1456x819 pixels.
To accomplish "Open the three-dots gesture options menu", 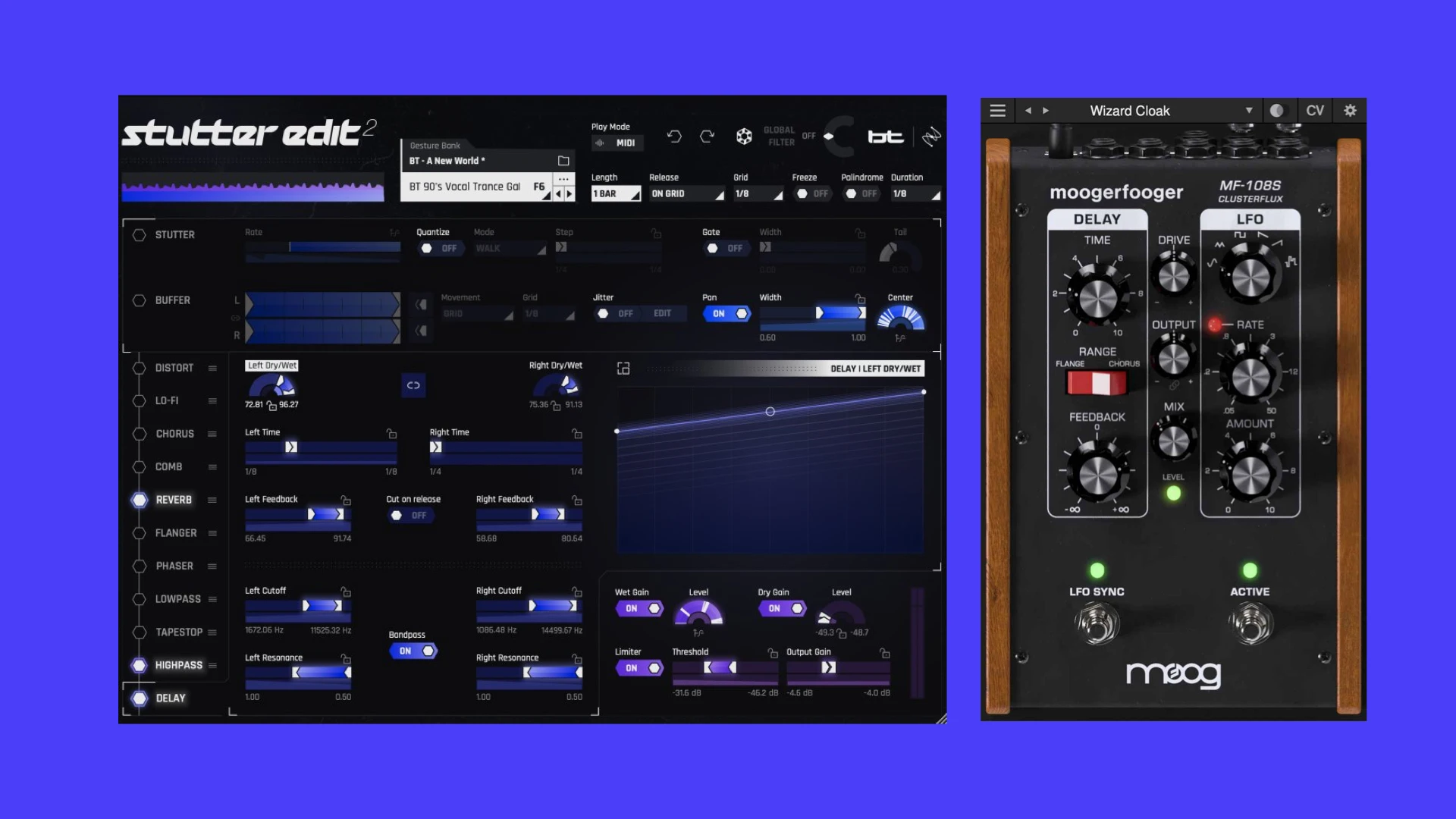I will point(563,180).
